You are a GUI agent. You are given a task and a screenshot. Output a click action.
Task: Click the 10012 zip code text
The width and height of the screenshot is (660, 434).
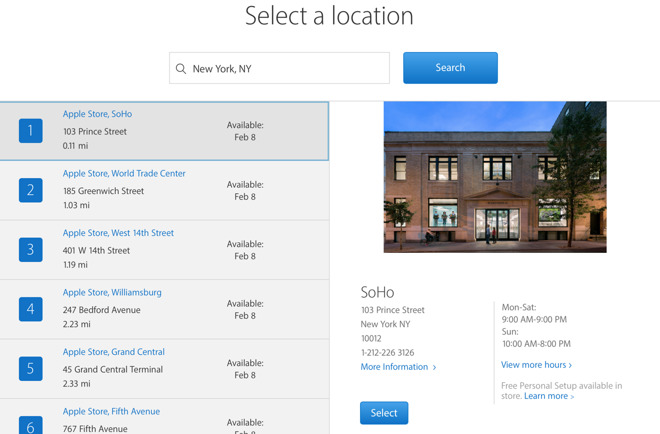click(x=371, y=338)
